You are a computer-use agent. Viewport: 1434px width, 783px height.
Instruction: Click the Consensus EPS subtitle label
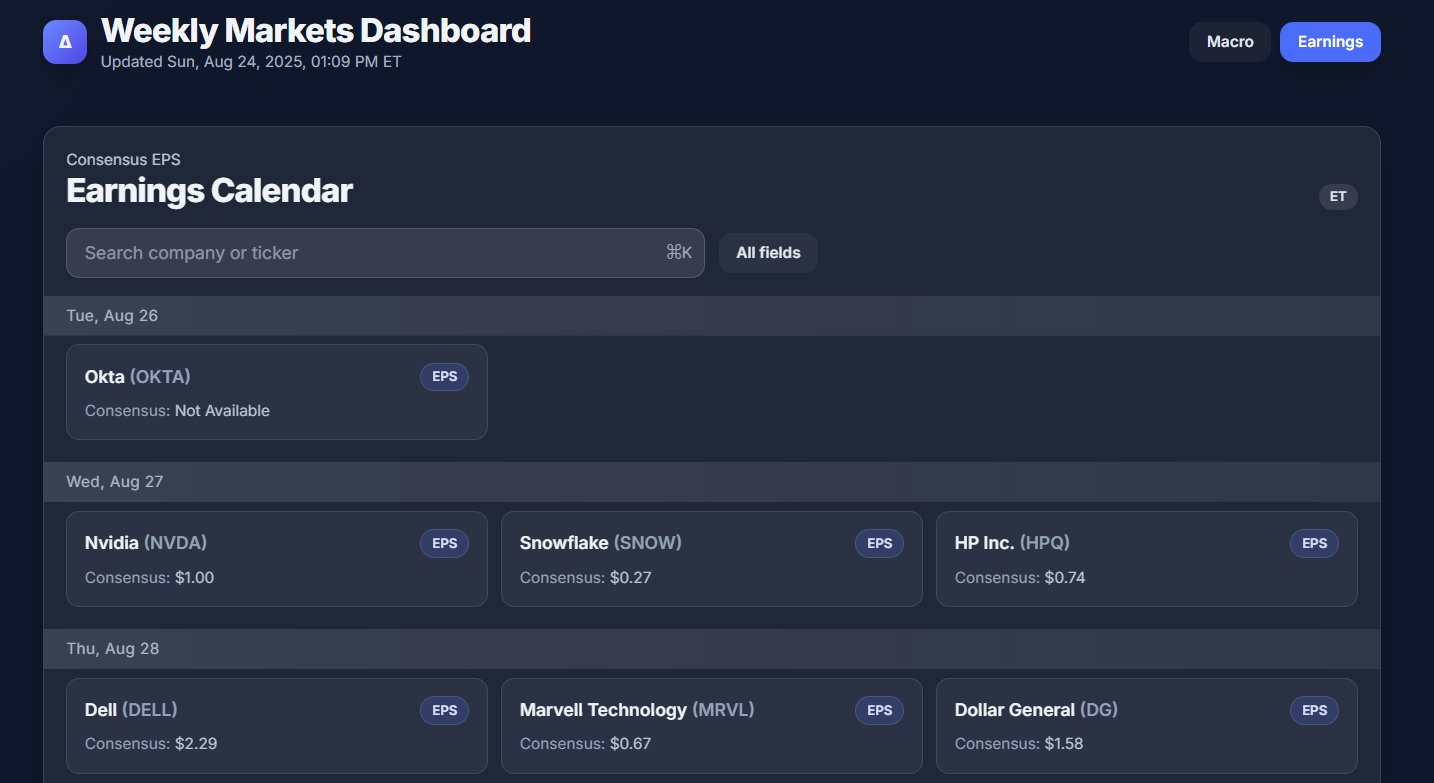(x=123, y=160)
